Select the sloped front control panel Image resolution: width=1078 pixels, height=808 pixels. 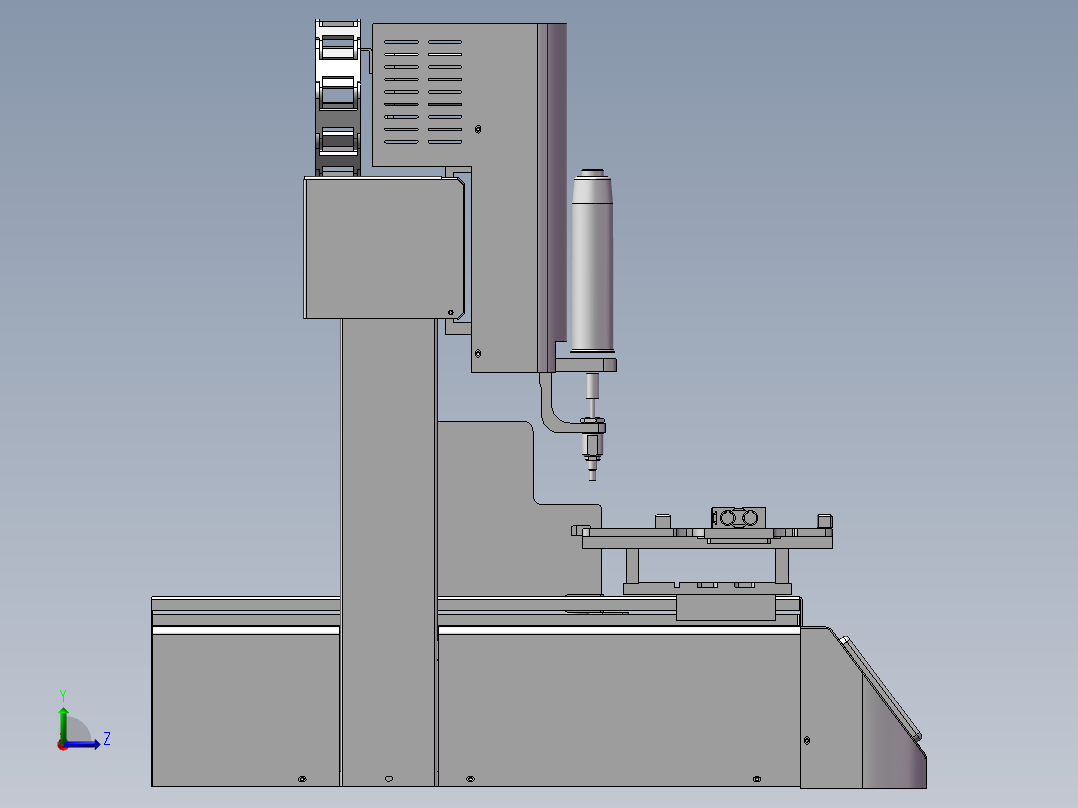click(881, 690)
